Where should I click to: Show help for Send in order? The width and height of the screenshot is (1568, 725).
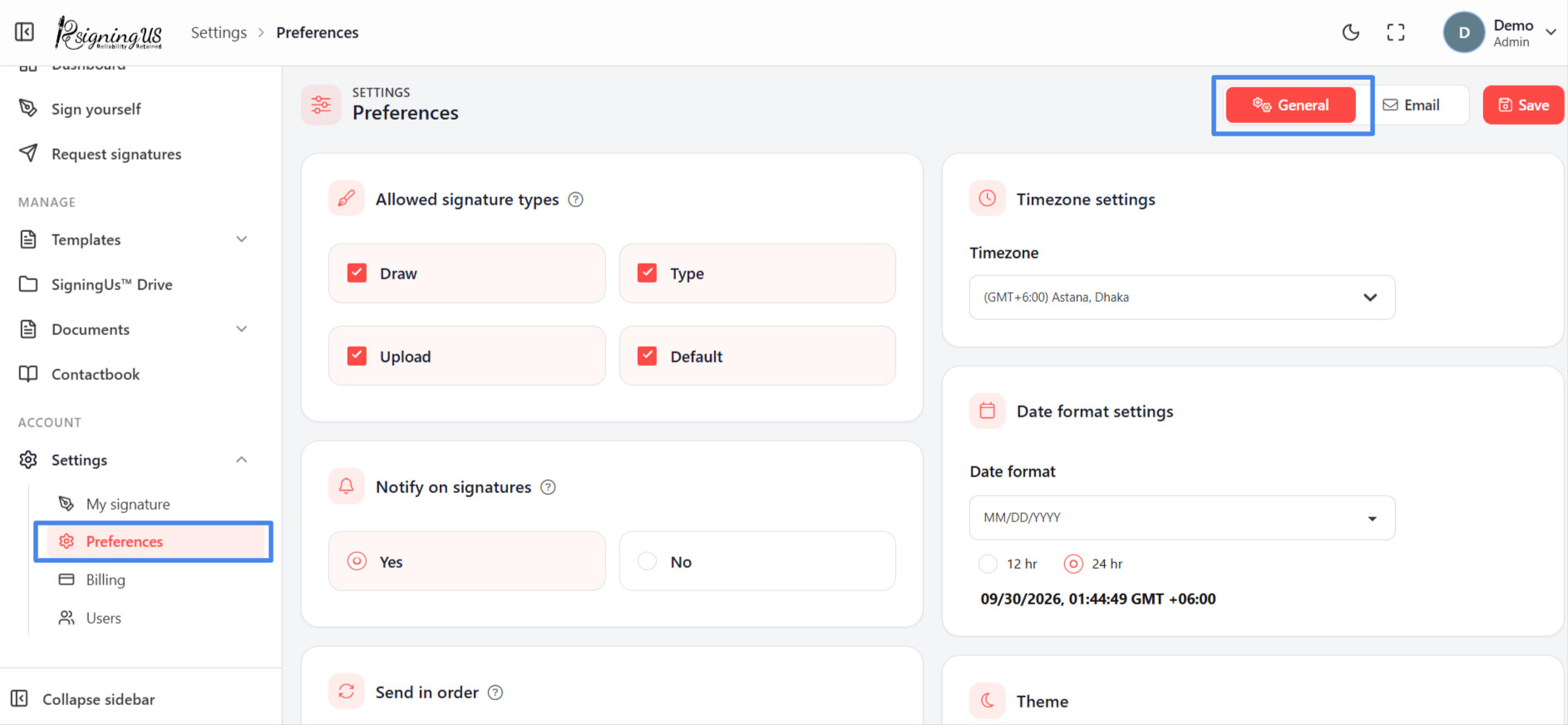coord(496,693)
